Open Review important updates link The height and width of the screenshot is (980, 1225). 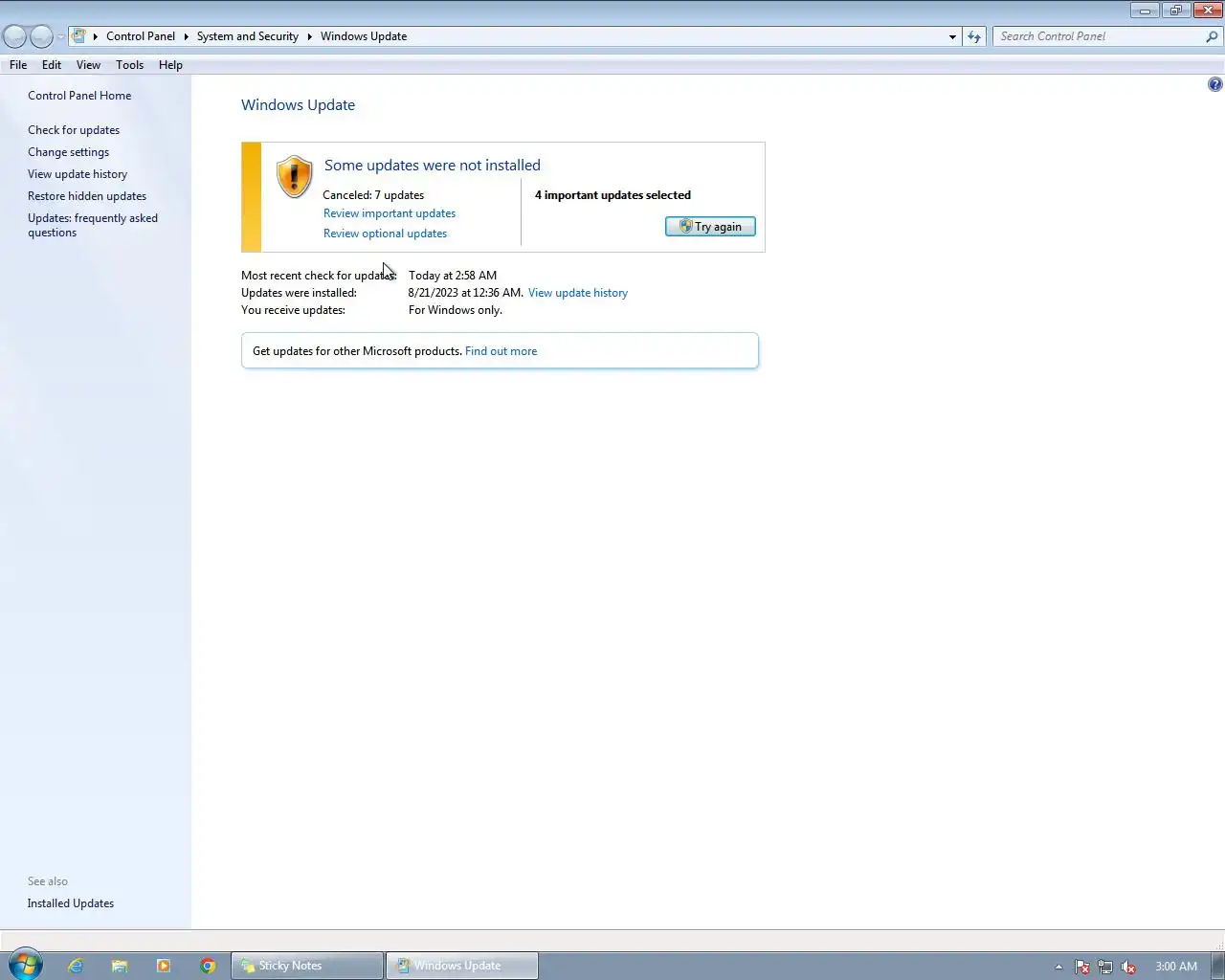click(x=390, y=213)
